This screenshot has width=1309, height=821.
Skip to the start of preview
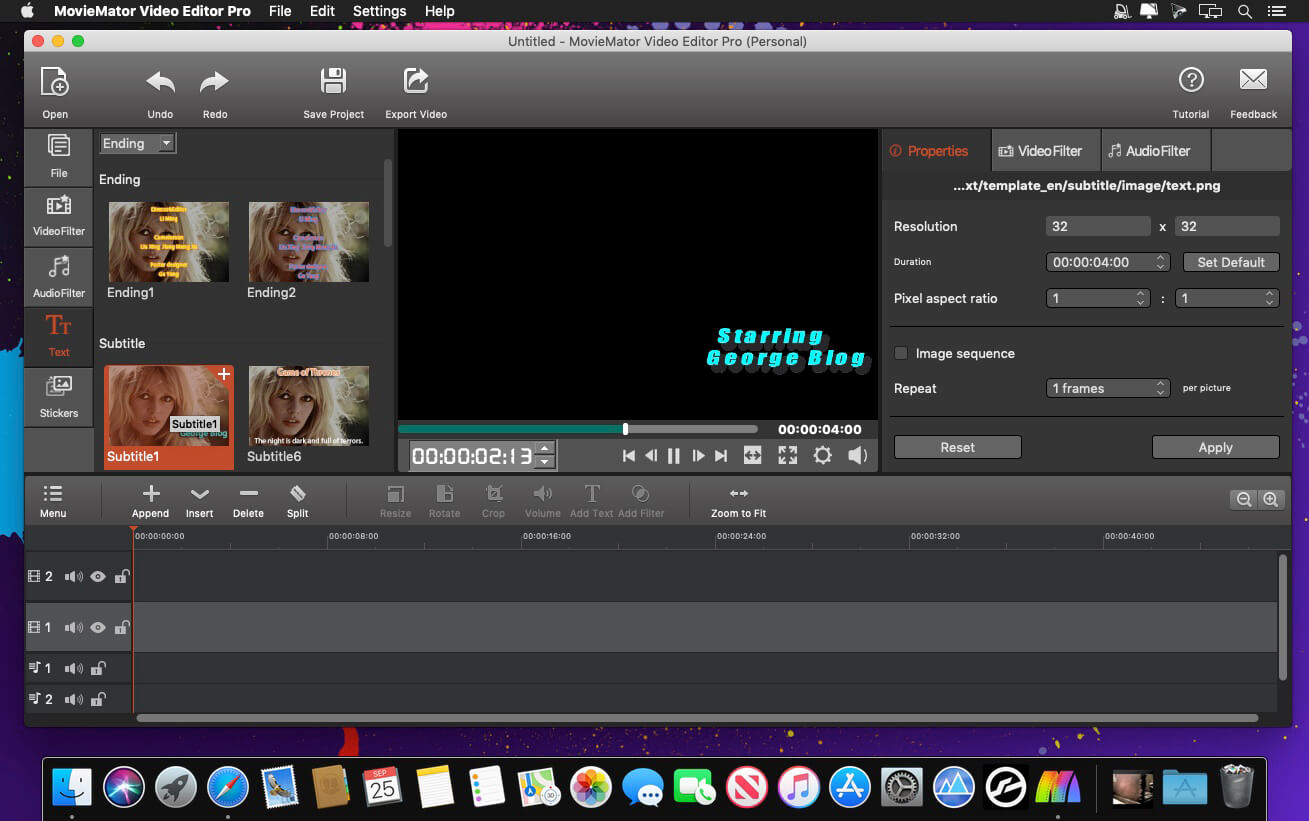629,456
